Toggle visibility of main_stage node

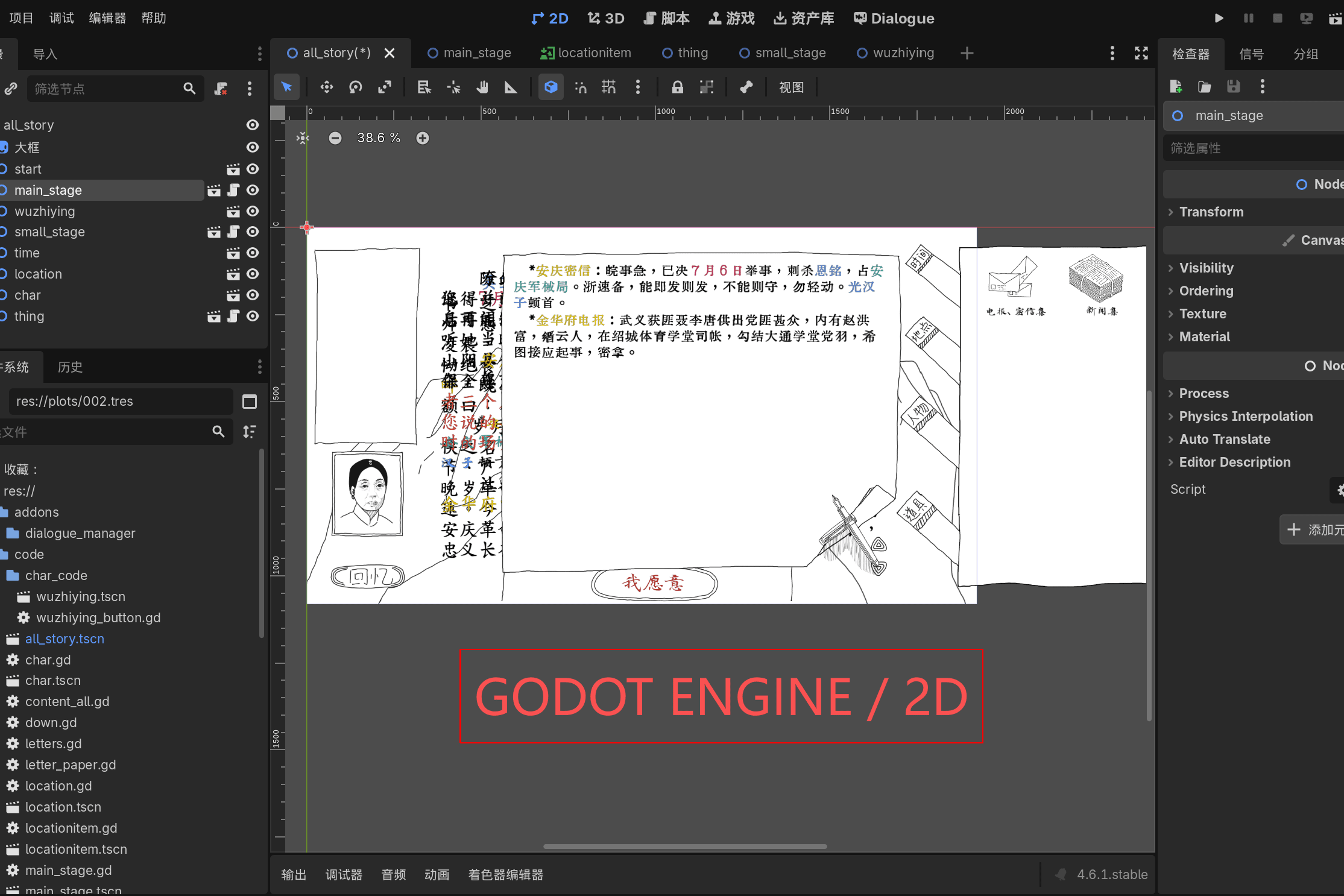(253, 190)
